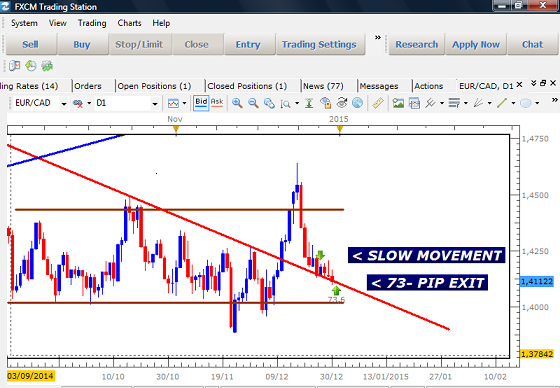560x388 pixels.
Task: Click the Sell button
Action: coord(30,44)
